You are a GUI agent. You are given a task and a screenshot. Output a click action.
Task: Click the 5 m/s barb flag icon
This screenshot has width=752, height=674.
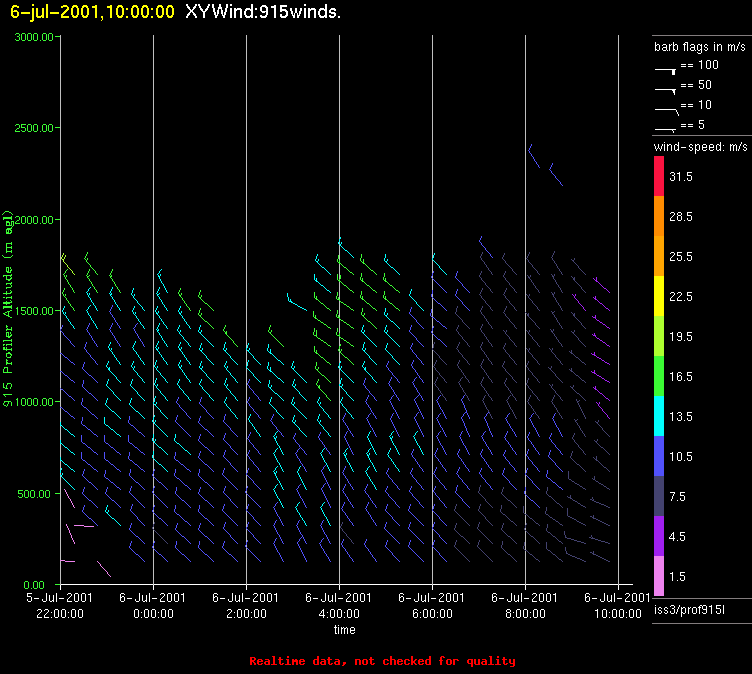tap(666, 130)
